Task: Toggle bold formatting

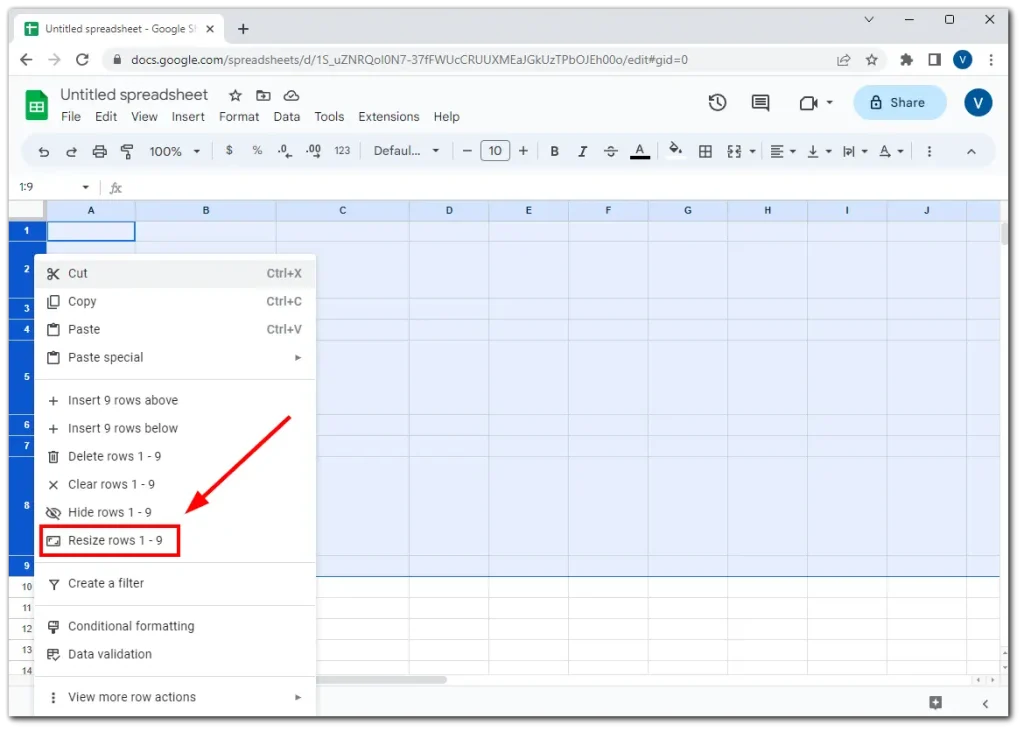Action: pos(554,151)
